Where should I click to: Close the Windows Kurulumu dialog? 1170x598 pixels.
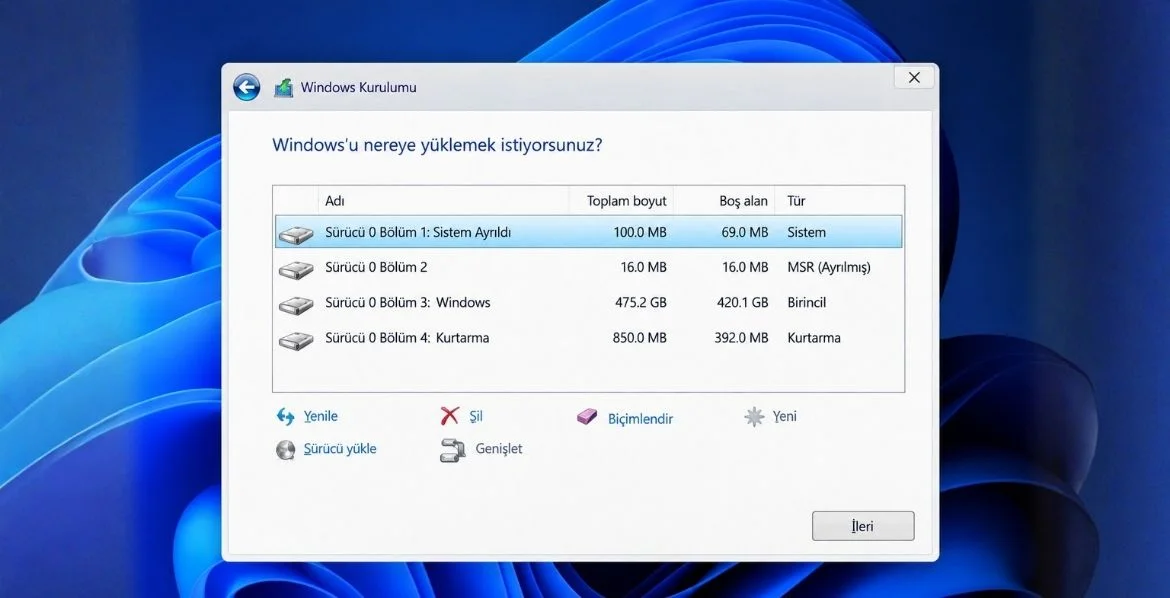914,78
